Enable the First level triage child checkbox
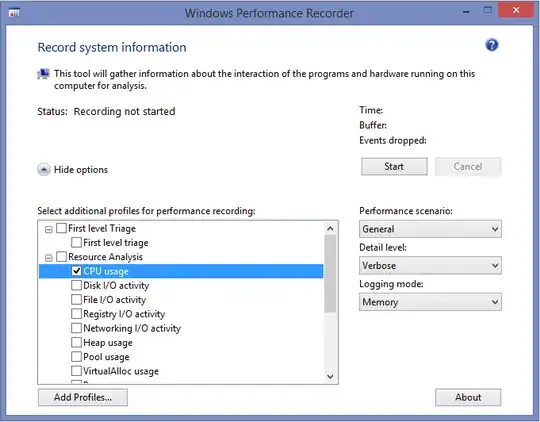 pos(76,243)
